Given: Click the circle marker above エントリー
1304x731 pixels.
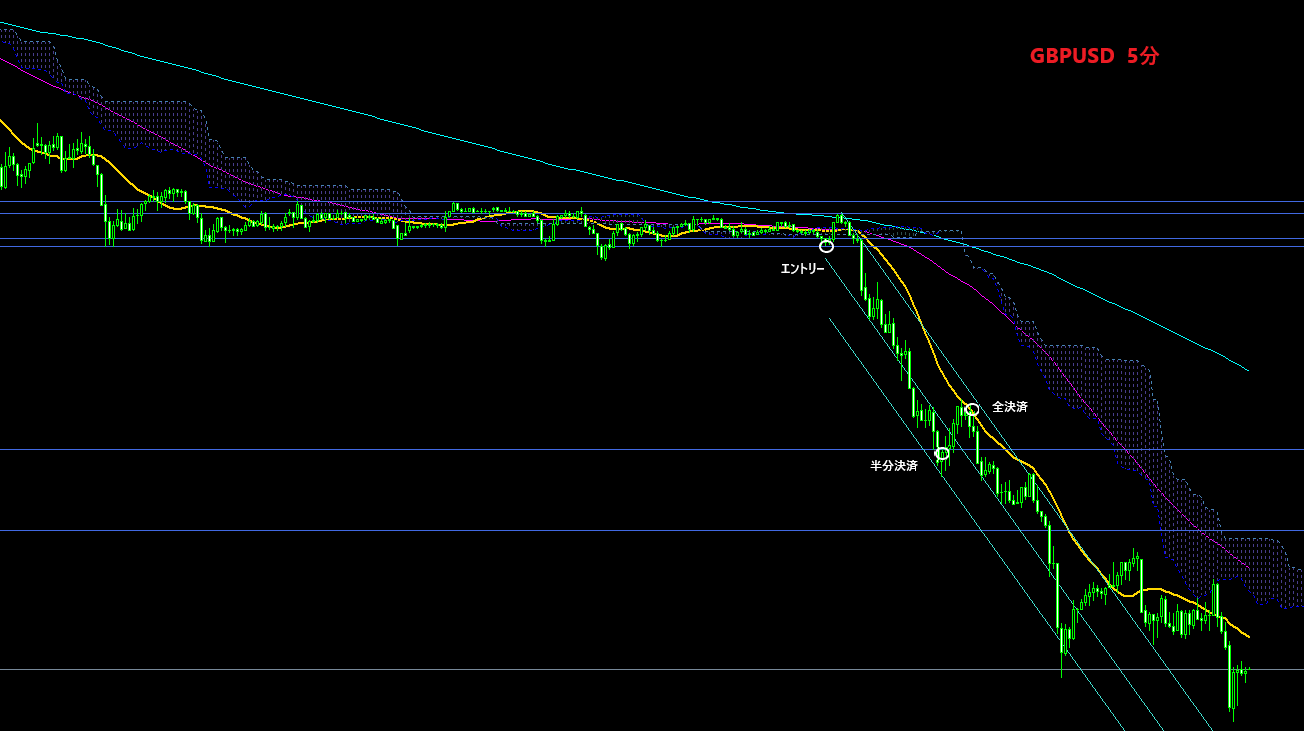Looking at the screenshot, I should (x=826, y=246).
